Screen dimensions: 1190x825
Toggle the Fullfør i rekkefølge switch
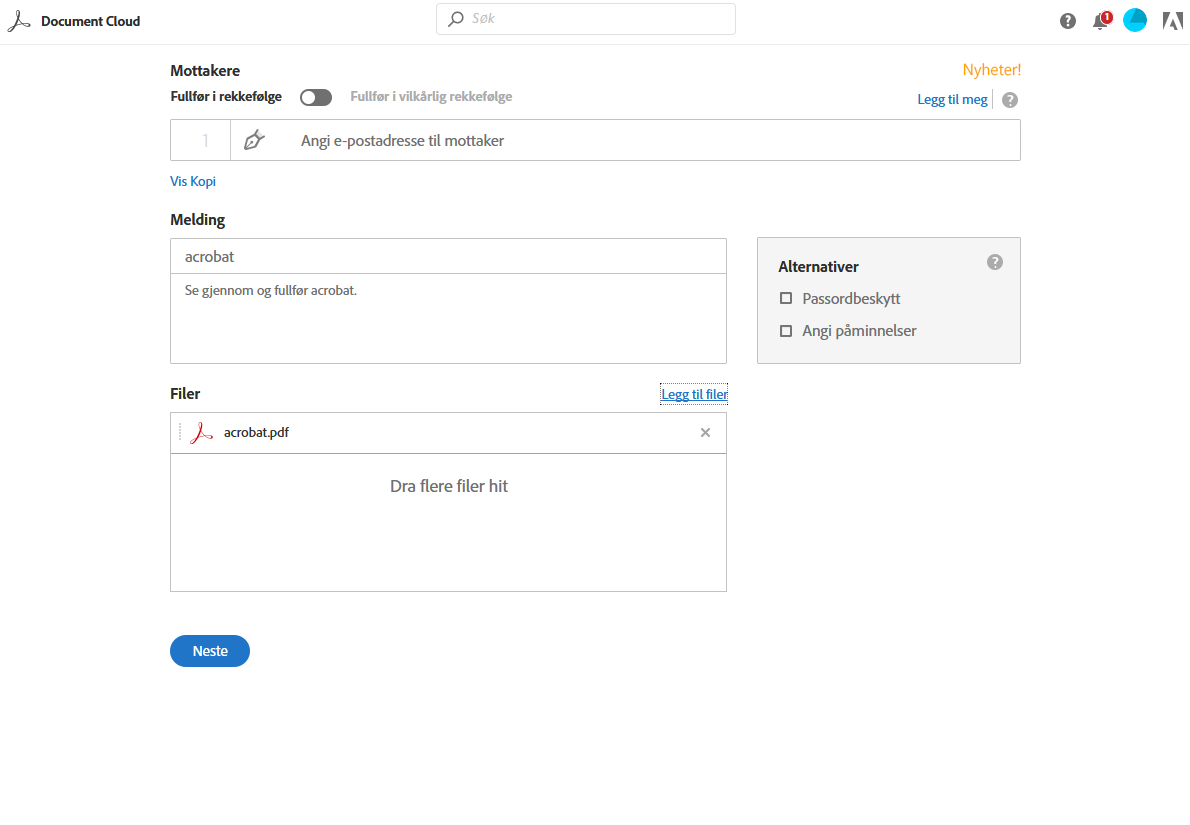pos(316,97)
